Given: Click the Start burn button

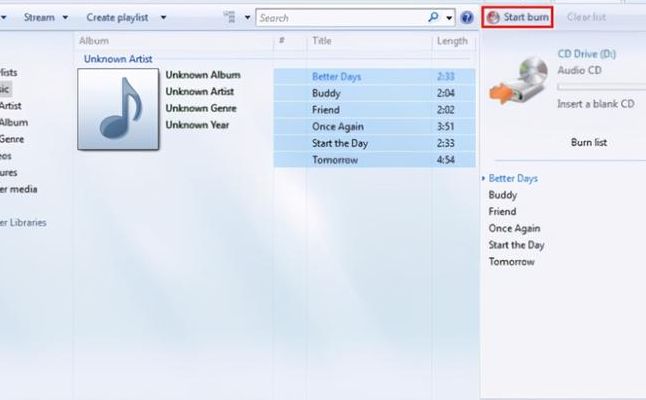Looking at the screenshot, I should coord(517,17).
